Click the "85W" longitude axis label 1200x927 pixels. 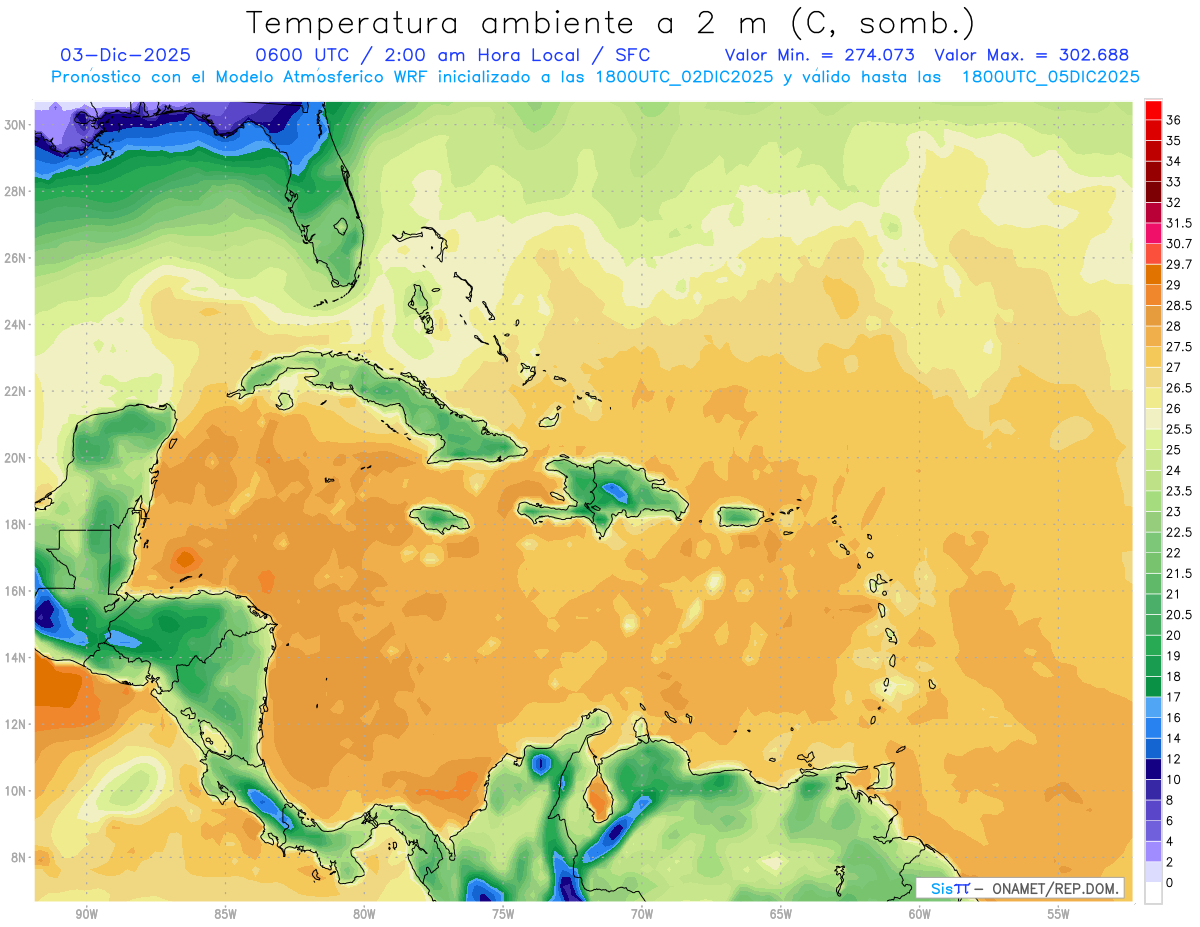(x=225, y=914)
